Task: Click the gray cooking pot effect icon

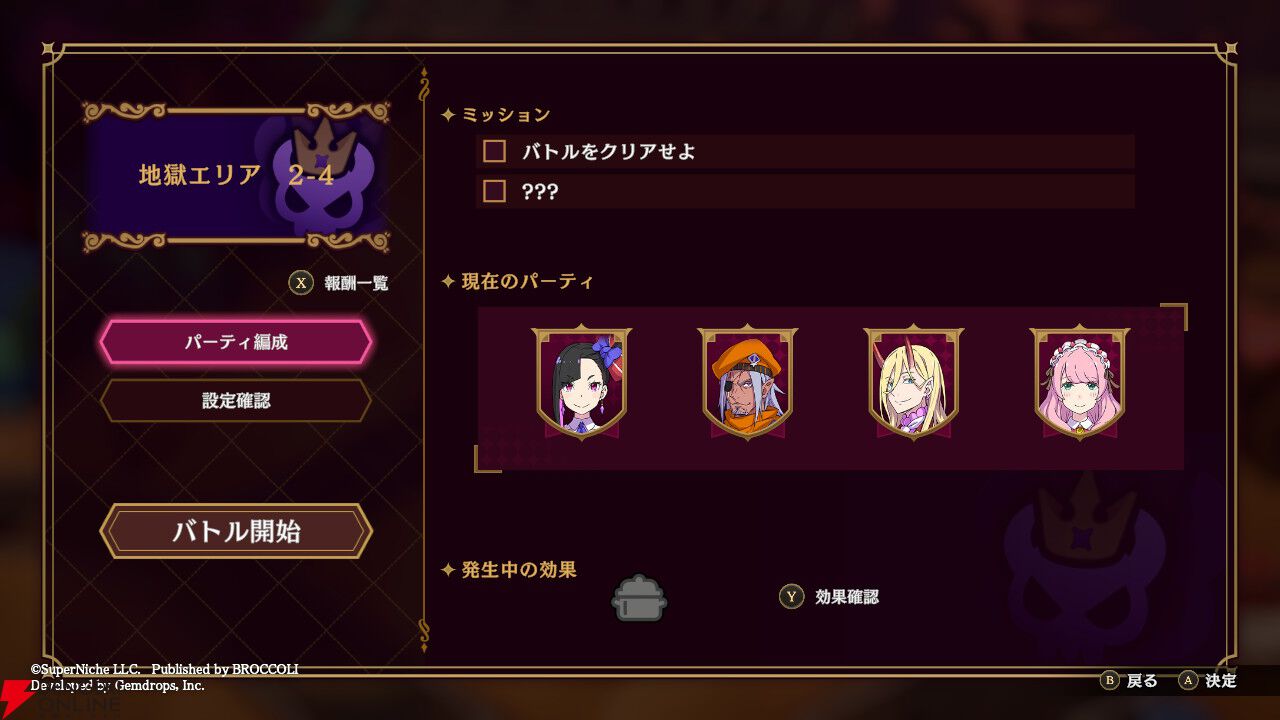Action: 639,598
